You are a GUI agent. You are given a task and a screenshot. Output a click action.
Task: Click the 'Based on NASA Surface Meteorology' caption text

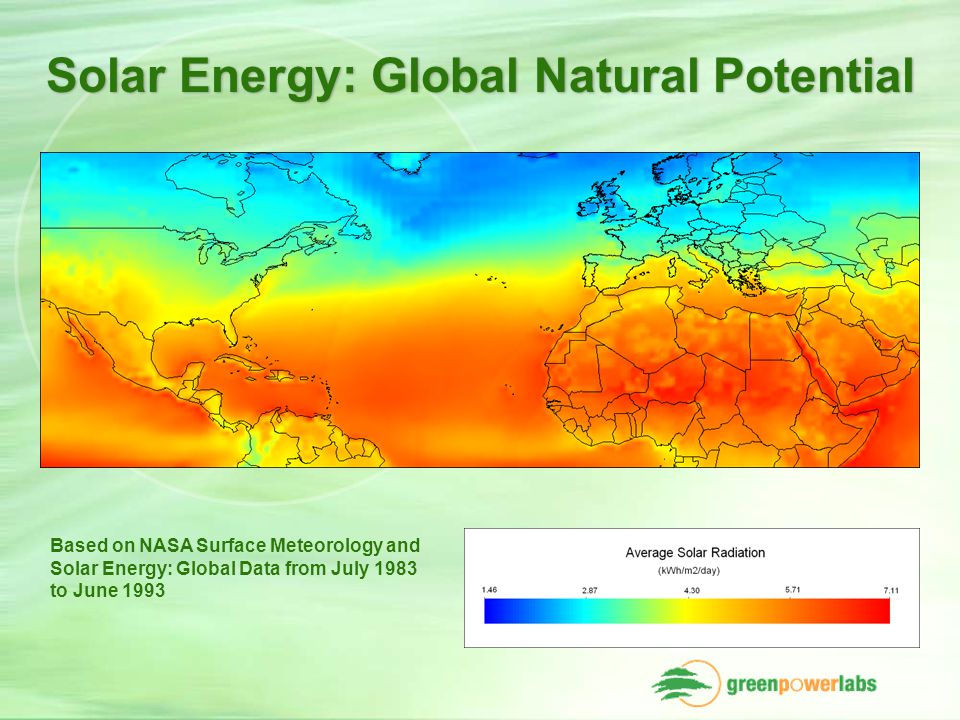point(235,568)
